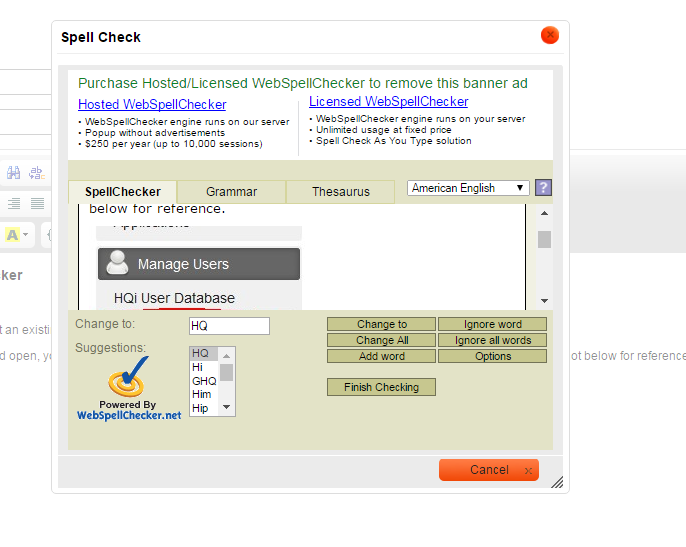Viewport: 686px width, 547px height.
Task: Switch to the SpellChecker tab
Action: pyautogui.click(x=122, y=192)
